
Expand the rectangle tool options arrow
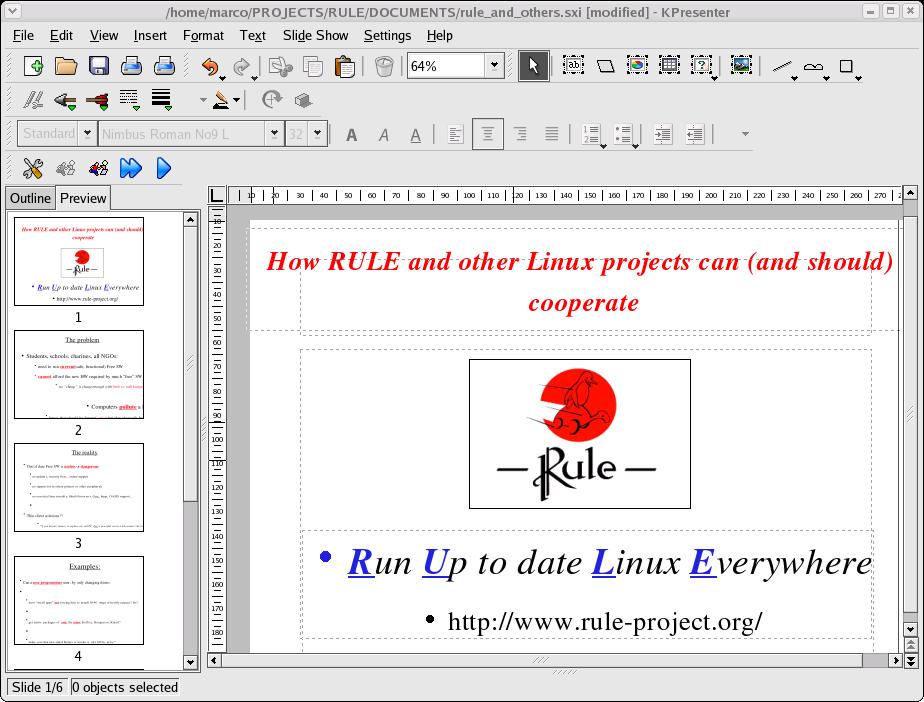(859, 78)
